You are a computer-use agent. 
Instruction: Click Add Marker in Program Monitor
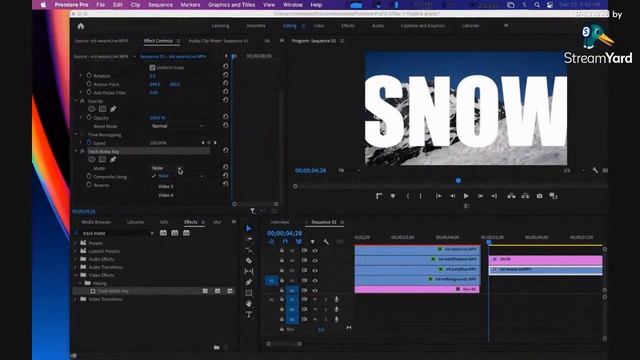pyautogui.click(x=393, y=196)
